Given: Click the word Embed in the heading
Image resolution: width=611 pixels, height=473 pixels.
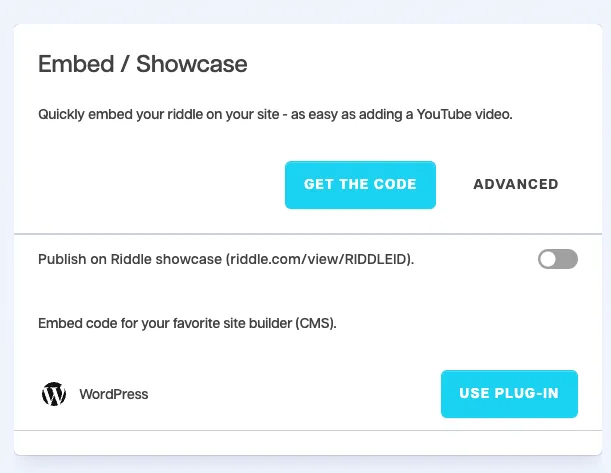Looking at the screenshot, I should 73,65.
